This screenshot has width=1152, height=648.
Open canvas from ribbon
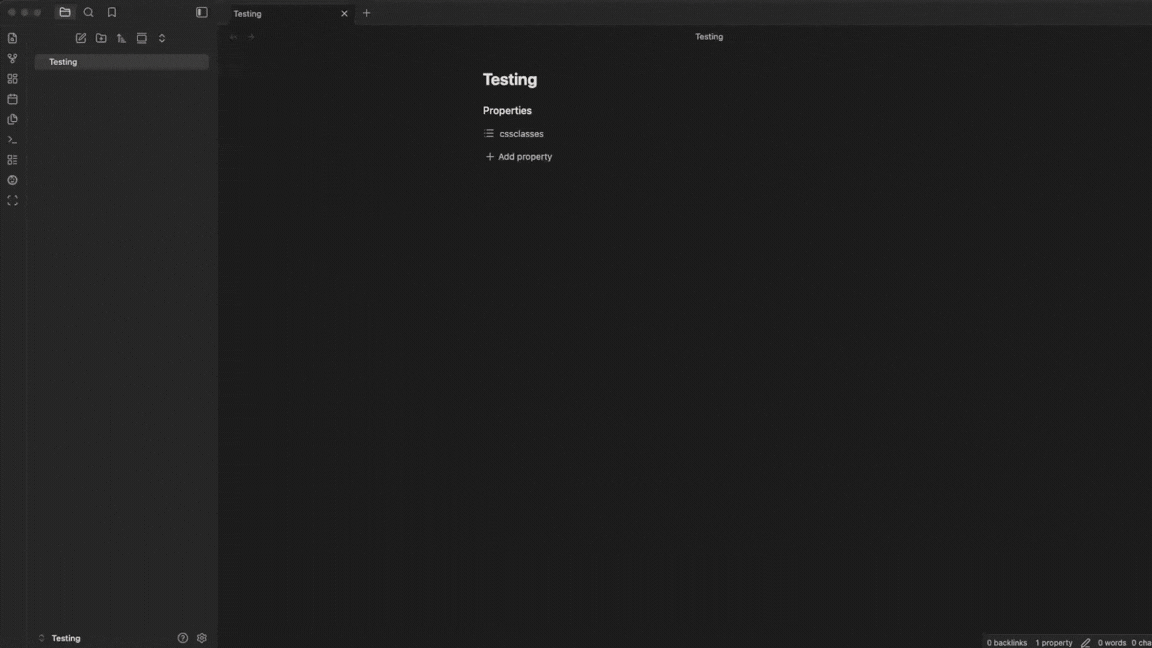[x=12, y=79]
